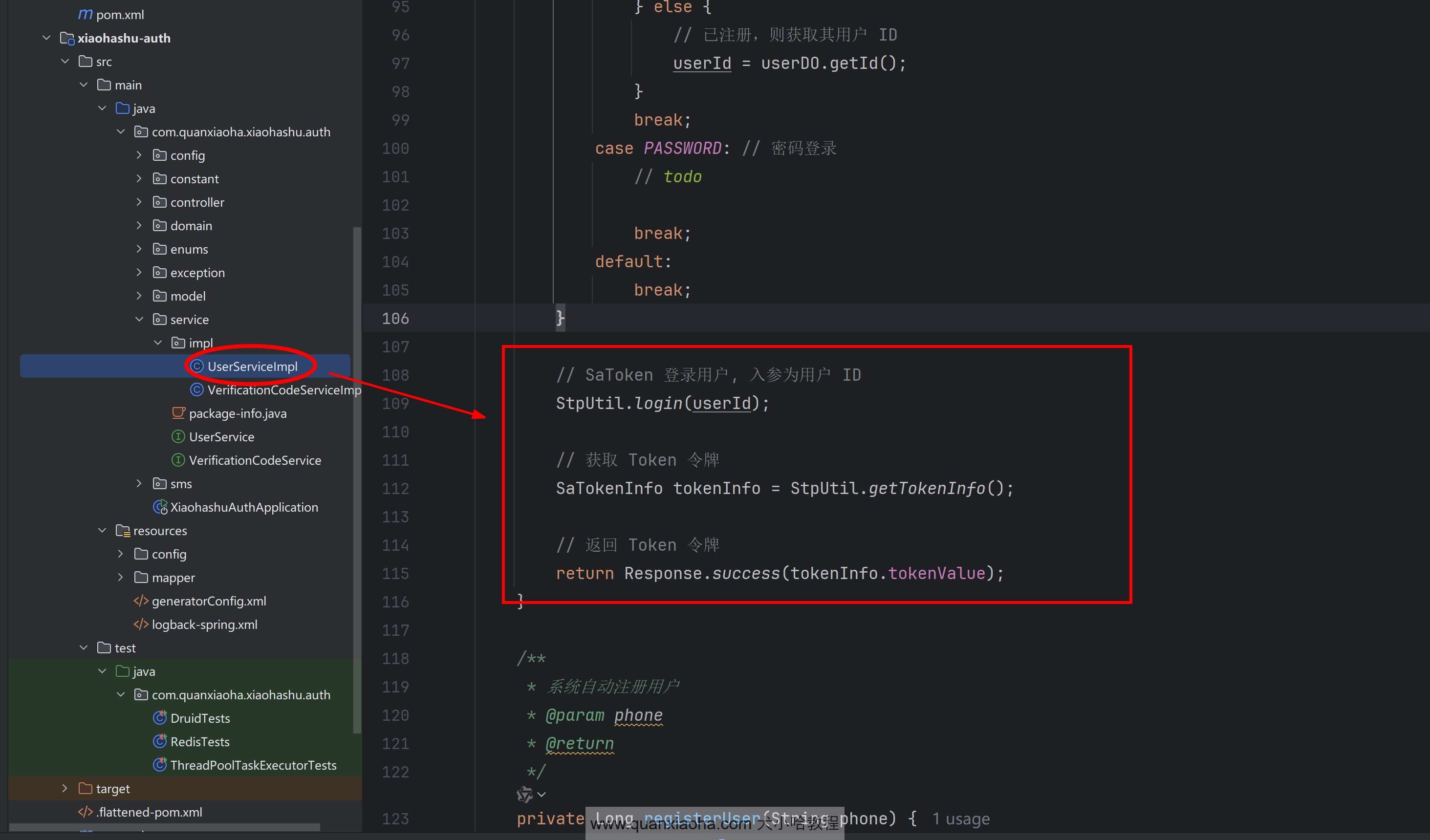
Task: Click the DruidTests test class icon
Action: click(x=160, y=718)
